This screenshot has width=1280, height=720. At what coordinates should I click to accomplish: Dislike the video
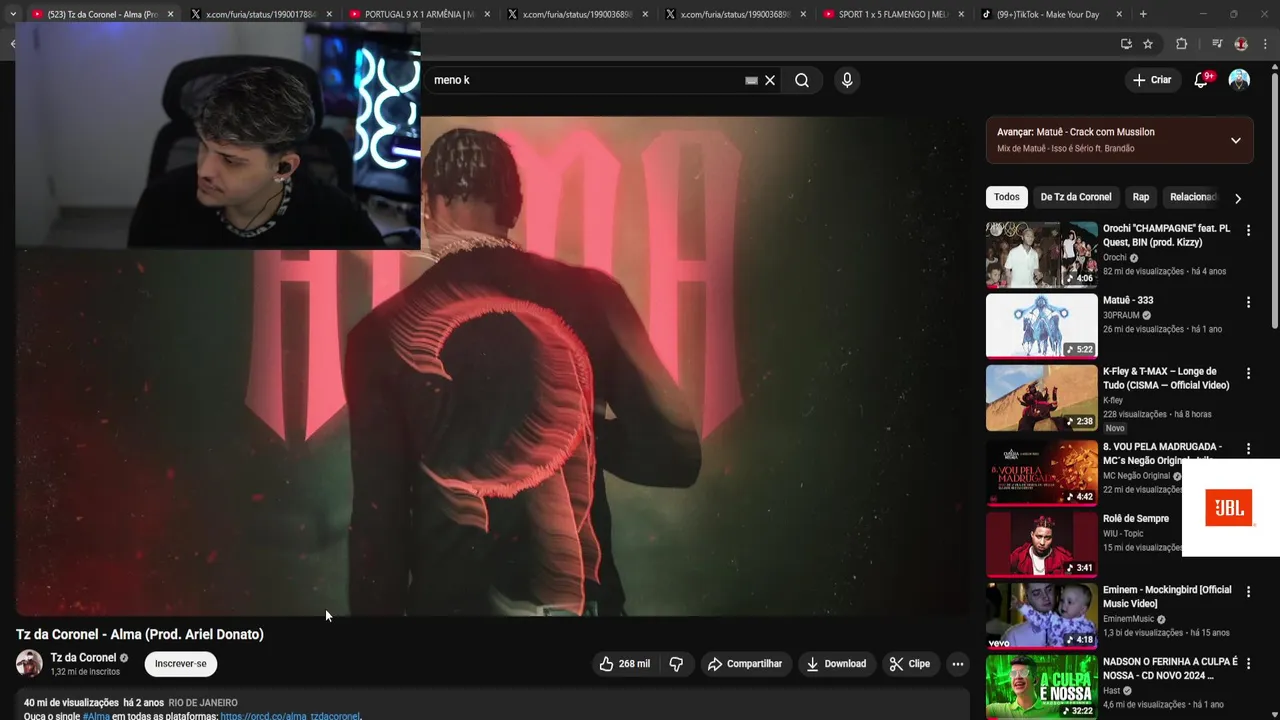[x=676, y=664]
